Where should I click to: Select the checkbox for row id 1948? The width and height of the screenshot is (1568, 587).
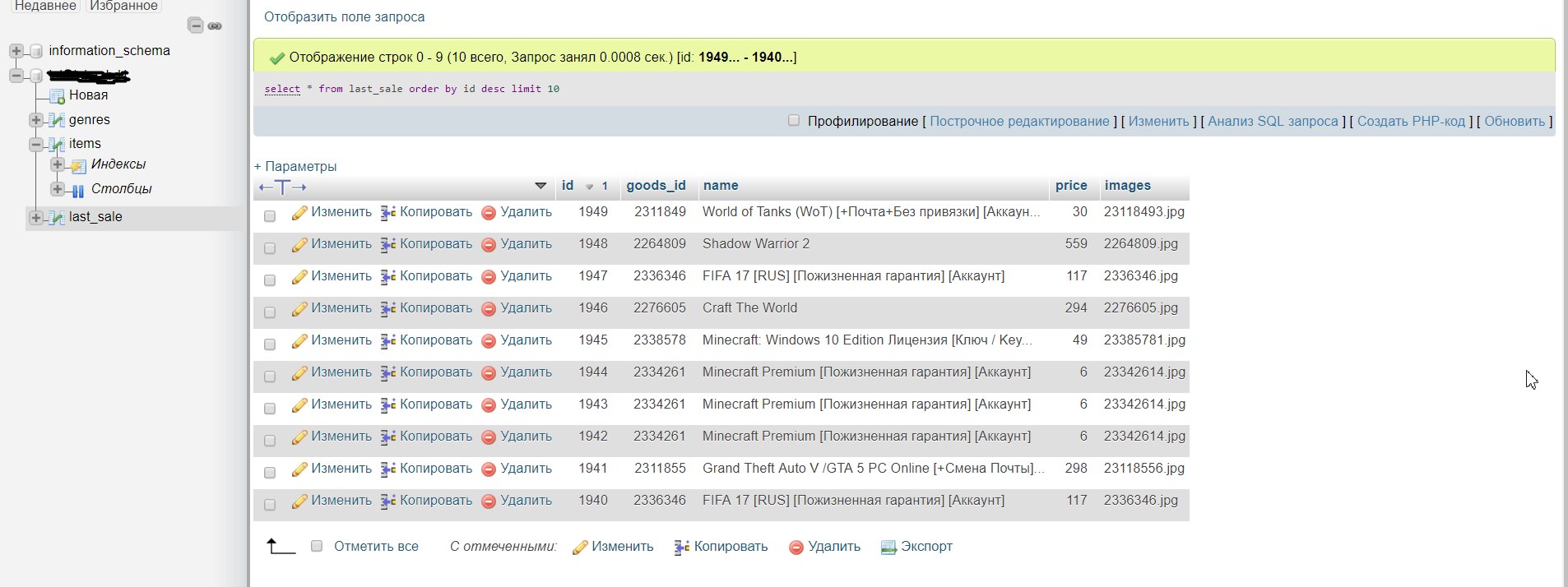(x=270, y=248)
